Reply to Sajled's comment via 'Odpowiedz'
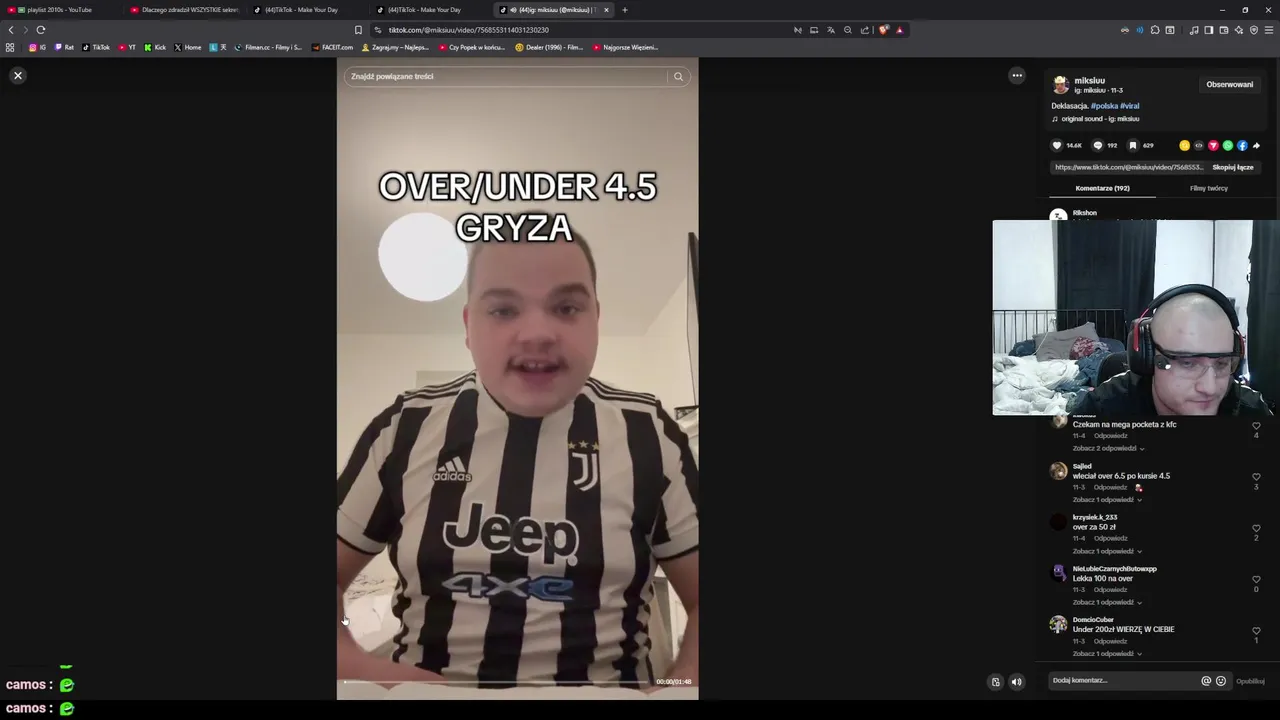 [1110, 487]
